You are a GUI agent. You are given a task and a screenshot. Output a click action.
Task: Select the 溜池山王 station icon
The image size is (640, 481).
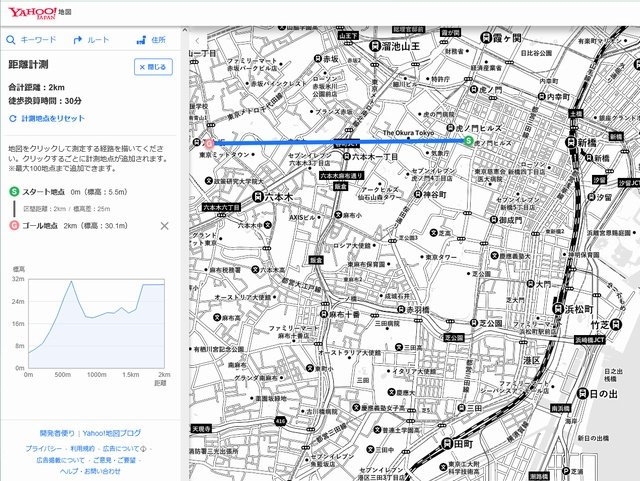tap(373, 45)
